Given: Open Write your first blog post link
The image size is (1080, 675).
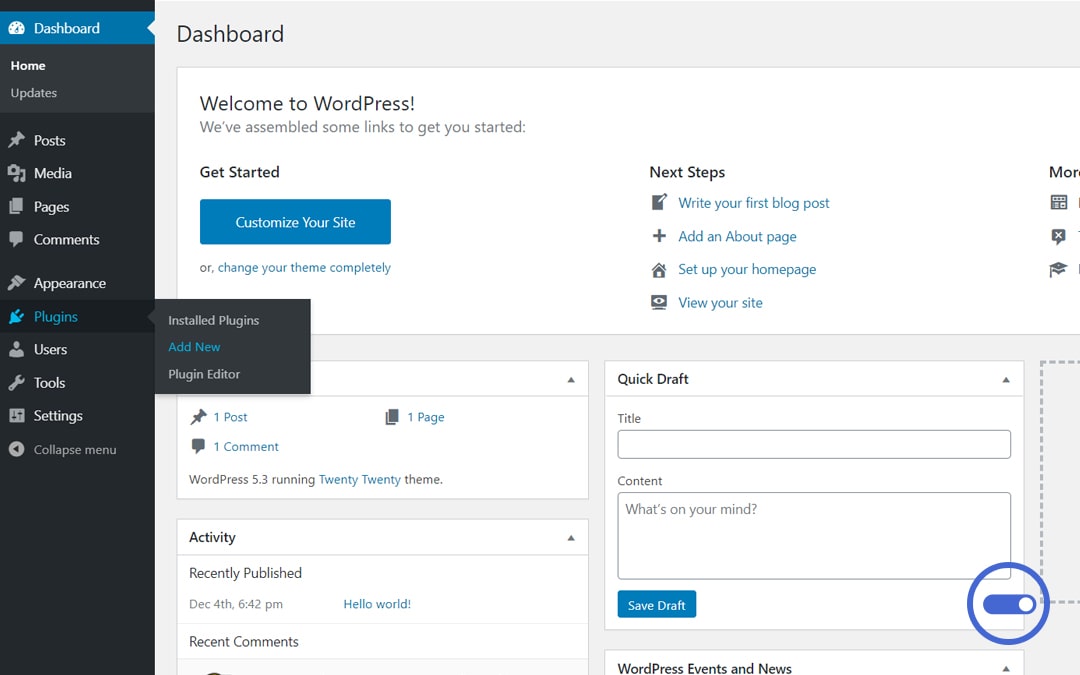Looking at the screenshot, I should [754, 202].
